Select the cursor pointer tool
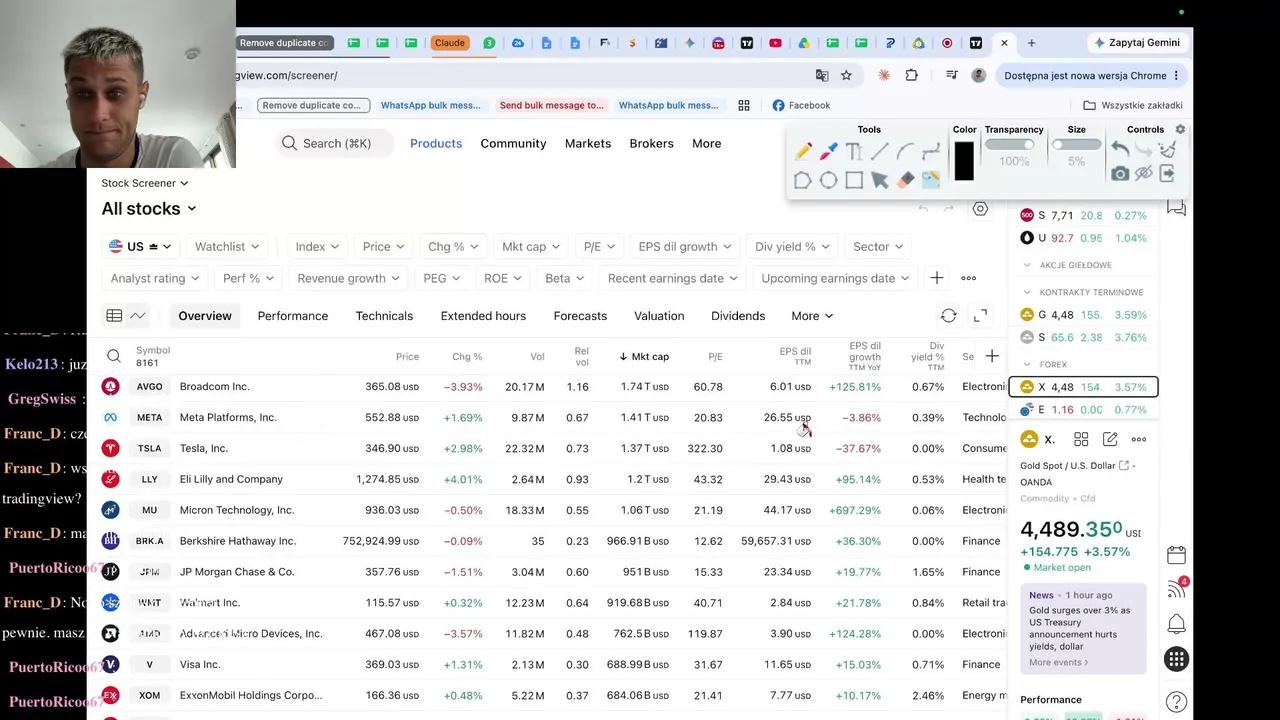This screenshot has height=720, width=1280. click(x=880, y=180)
